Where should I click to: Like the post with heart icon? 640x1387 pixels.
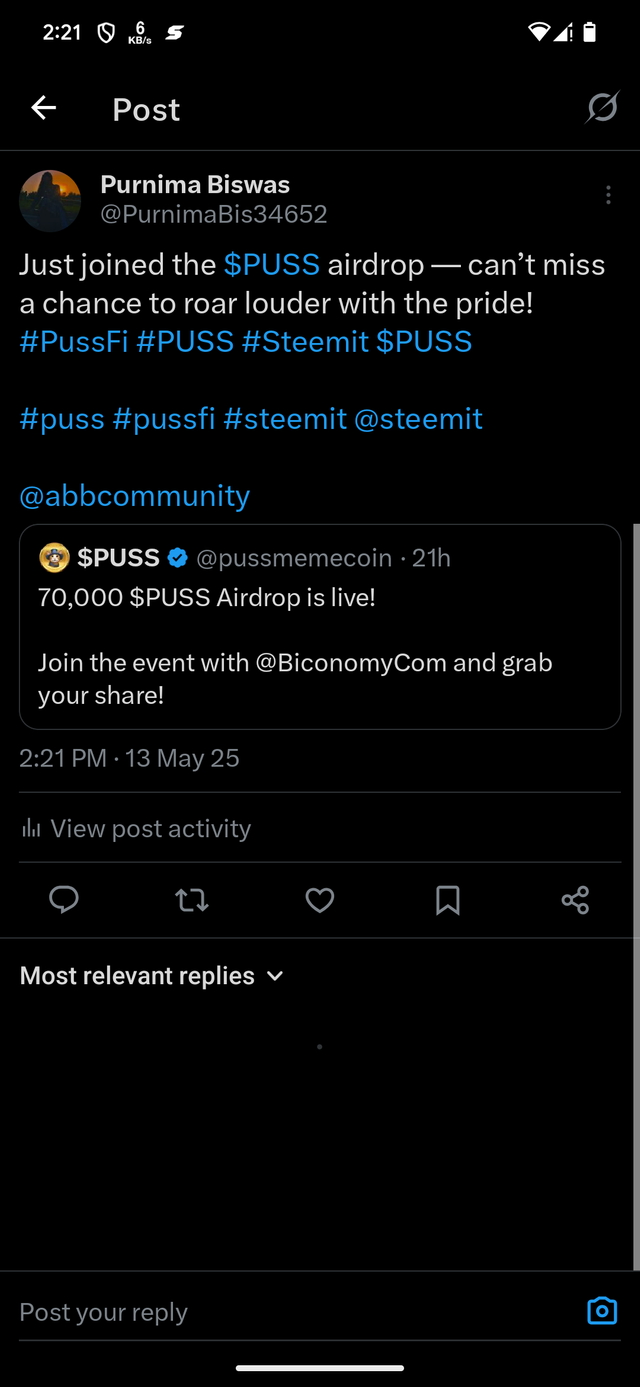click(320, 900)
